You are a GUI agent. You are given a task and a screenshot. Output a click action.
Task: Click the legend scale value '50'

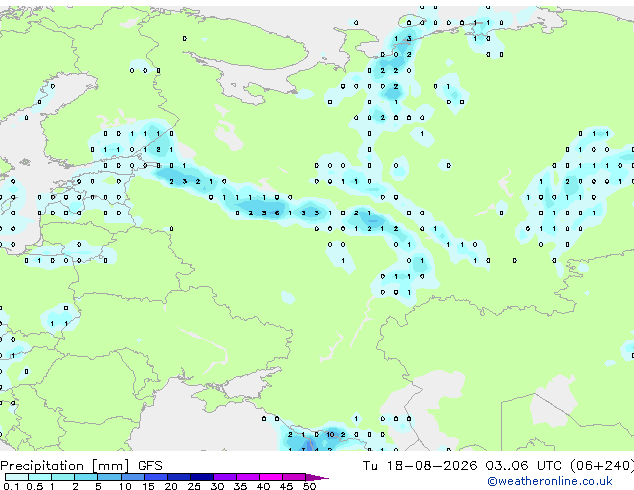[309, 486]
